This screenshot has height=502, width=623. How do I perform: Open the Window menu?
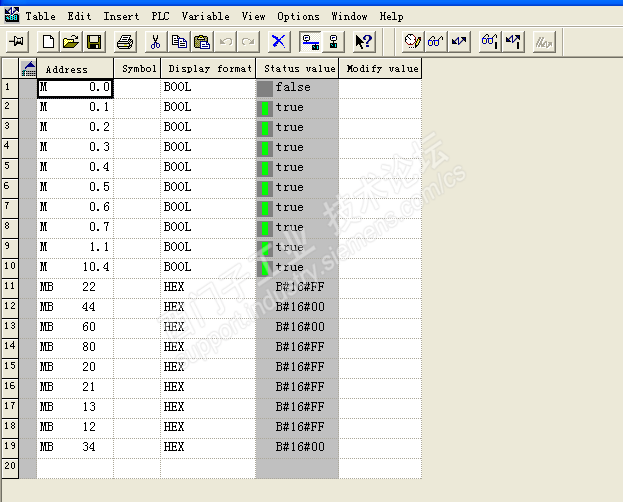point(349,16)
